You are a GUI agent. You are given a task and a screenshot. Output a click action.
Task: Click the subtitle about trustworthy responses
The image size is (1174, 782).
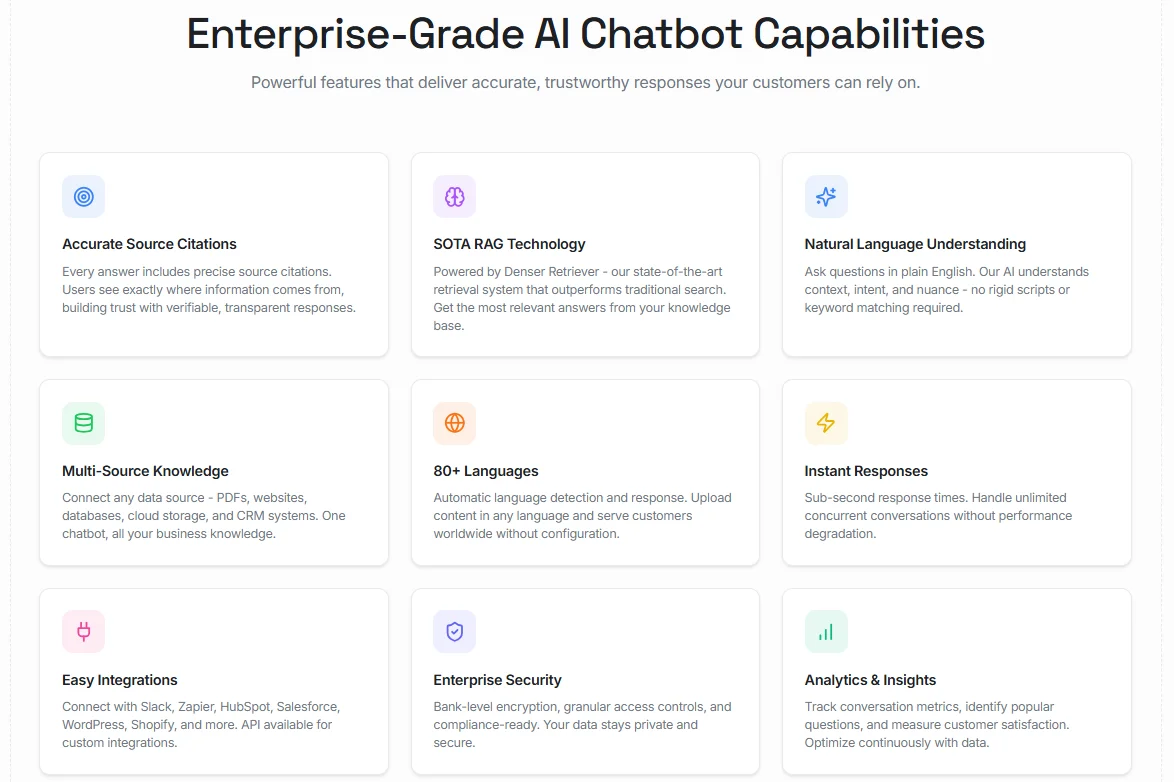point(585,82)
